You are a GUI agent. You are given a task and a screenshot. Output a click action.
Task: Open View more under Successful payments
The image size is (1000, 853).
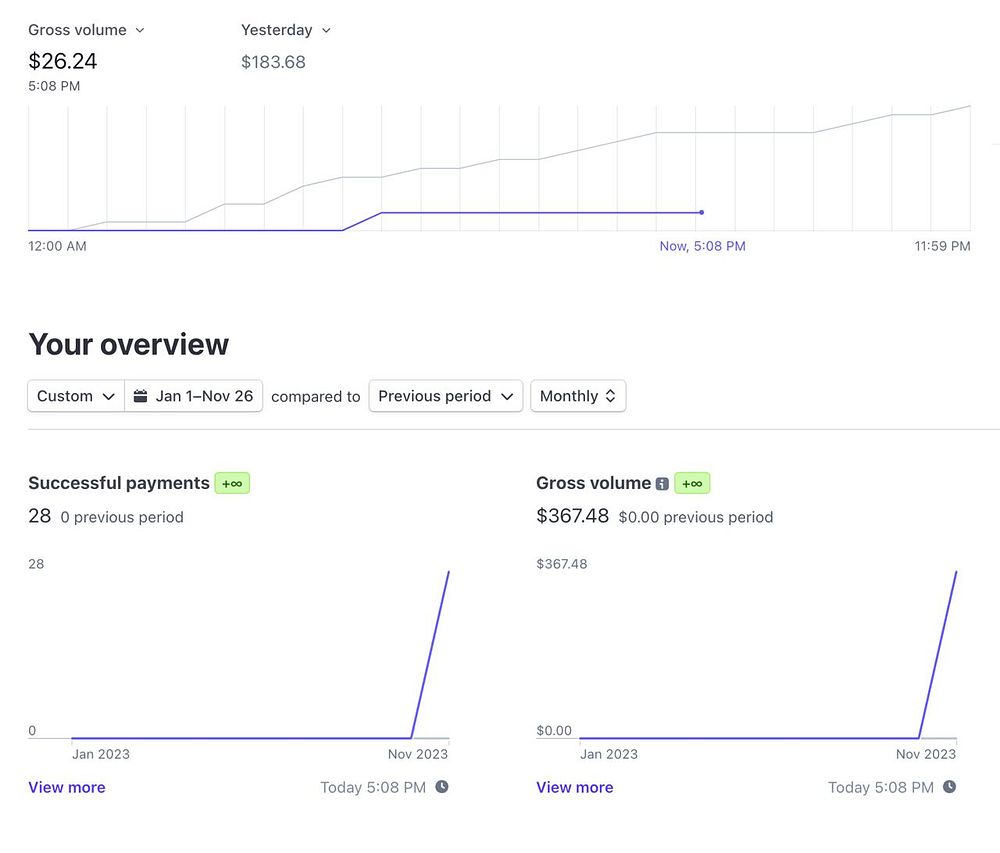pos(67,788)
